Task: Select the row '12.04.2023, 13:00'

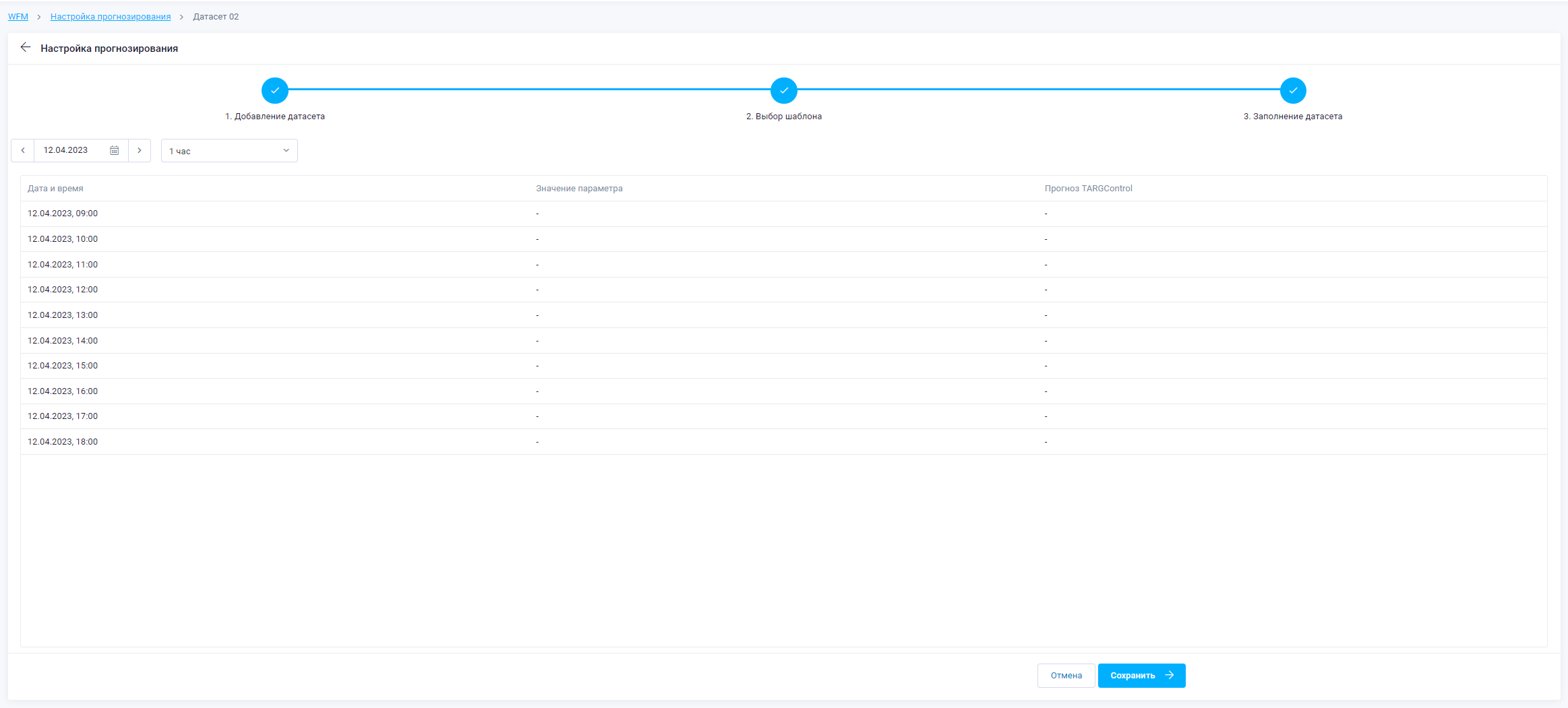Action: pyautogui.click(x=784, y=315)
